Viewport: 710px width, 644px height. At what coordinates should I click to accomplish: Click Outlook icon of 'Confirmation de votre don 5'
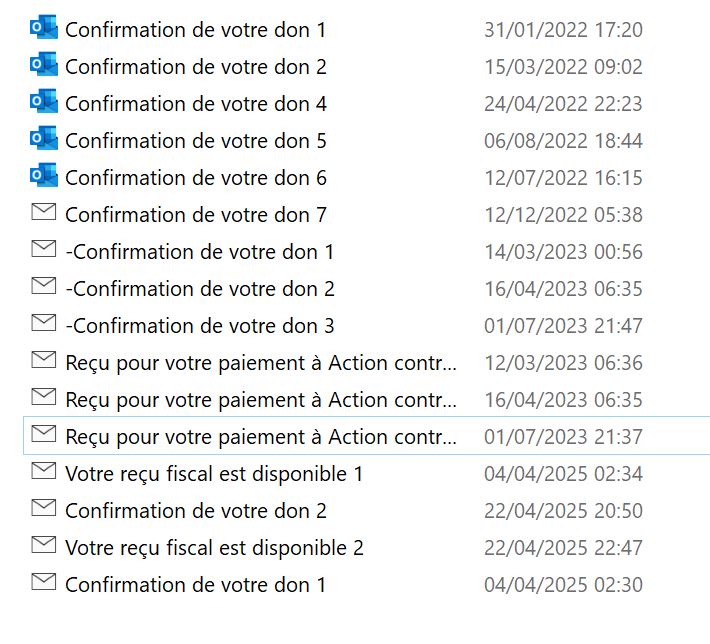point(44,139)
